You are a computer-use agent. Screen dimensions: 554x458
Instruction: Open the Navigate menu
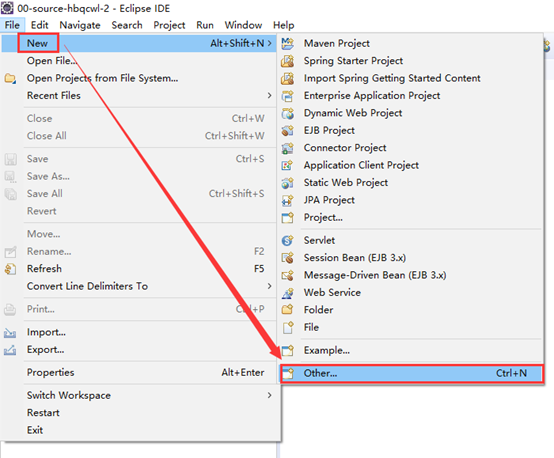click(80, 25)
